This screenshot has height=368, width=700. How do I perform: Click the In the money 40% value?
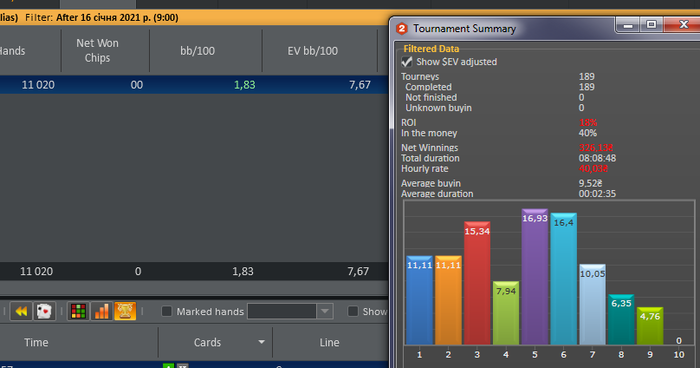pyautogui.click(x=588, y=133)
